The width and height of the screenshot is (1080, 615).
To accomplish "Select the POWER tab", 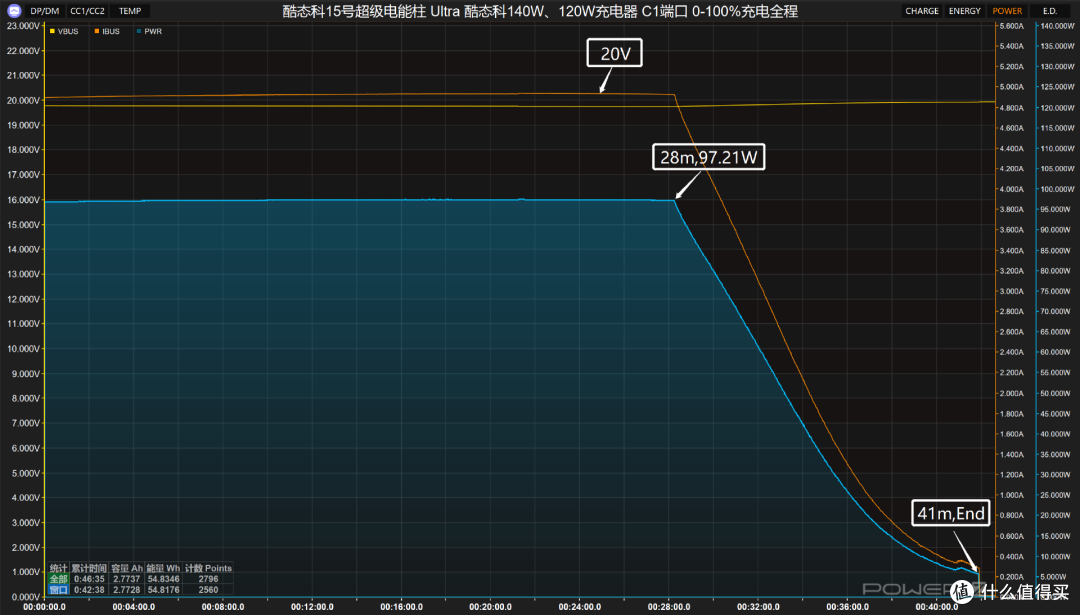I will tap(1007, 11).
